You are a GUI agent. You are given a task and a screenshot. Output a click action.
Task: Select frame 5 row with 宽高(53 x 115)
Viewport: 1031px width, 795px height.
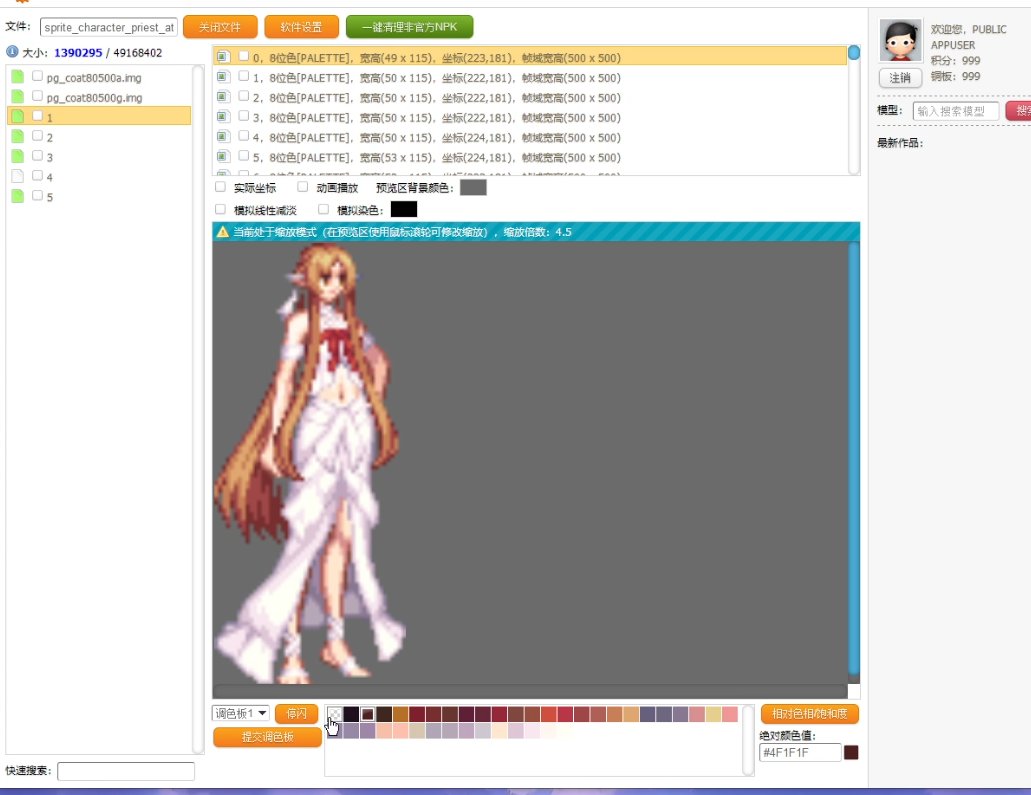pos(530,157)
